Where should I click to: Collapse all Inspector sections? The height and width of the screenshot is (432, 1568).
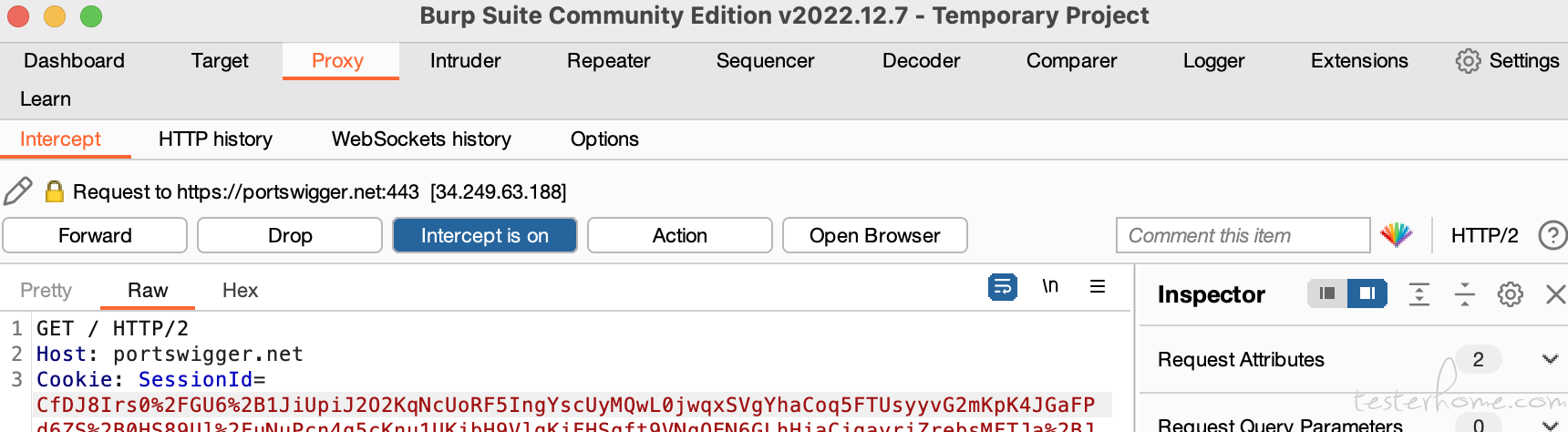point(1465,293)
